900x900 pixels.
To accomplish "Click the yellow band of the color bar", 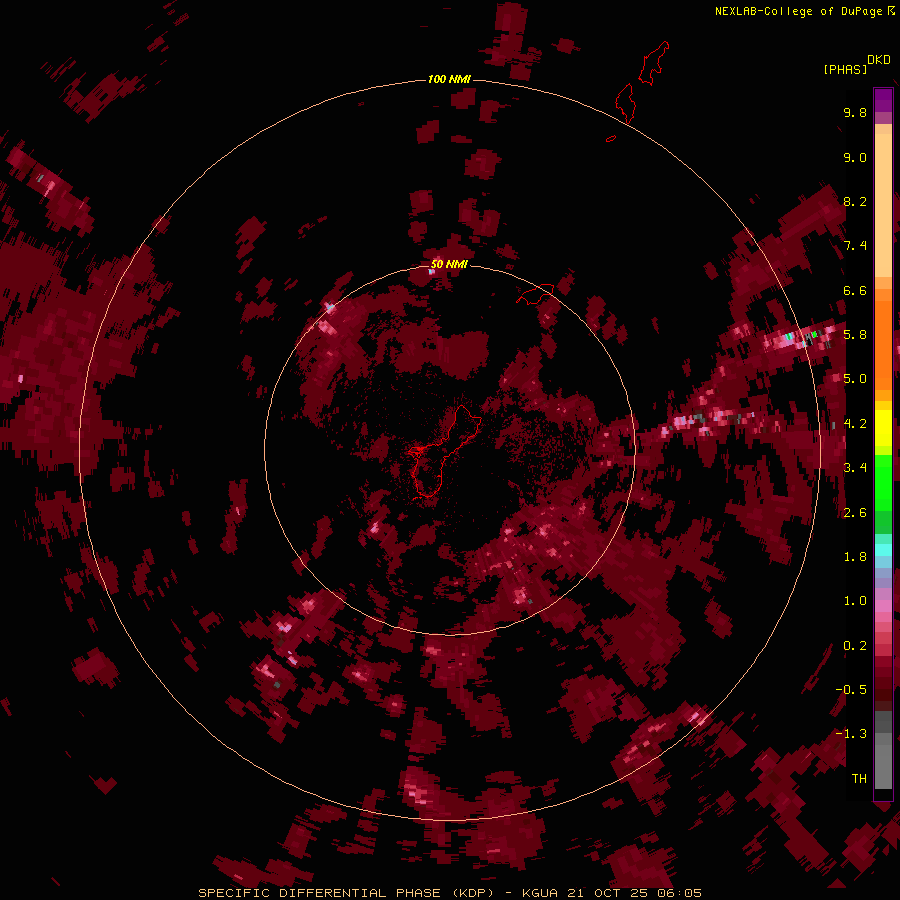I will pos(883,428).
